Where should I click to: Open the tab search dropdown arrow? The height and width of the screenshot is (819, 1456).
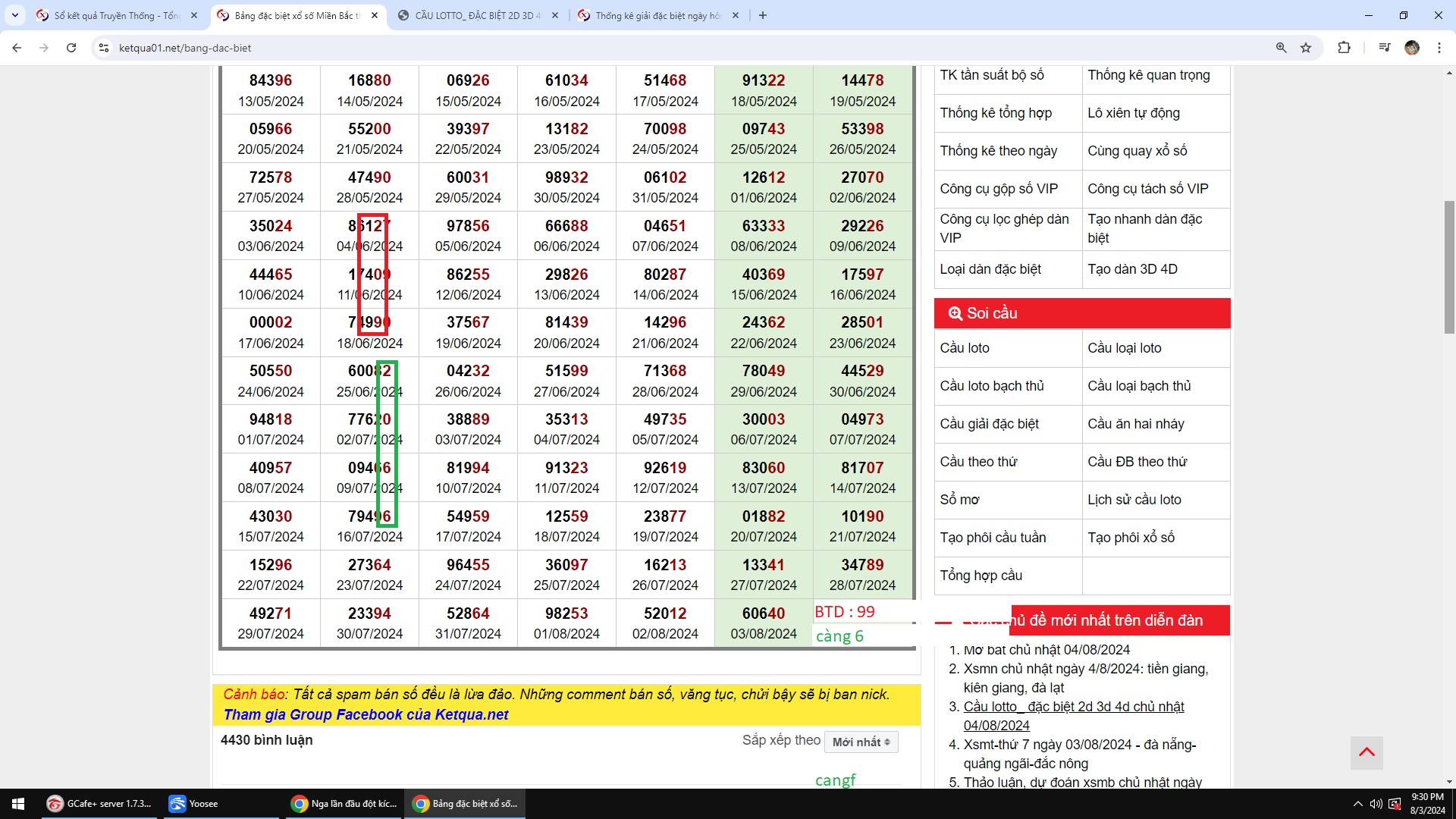click(14, 15)
